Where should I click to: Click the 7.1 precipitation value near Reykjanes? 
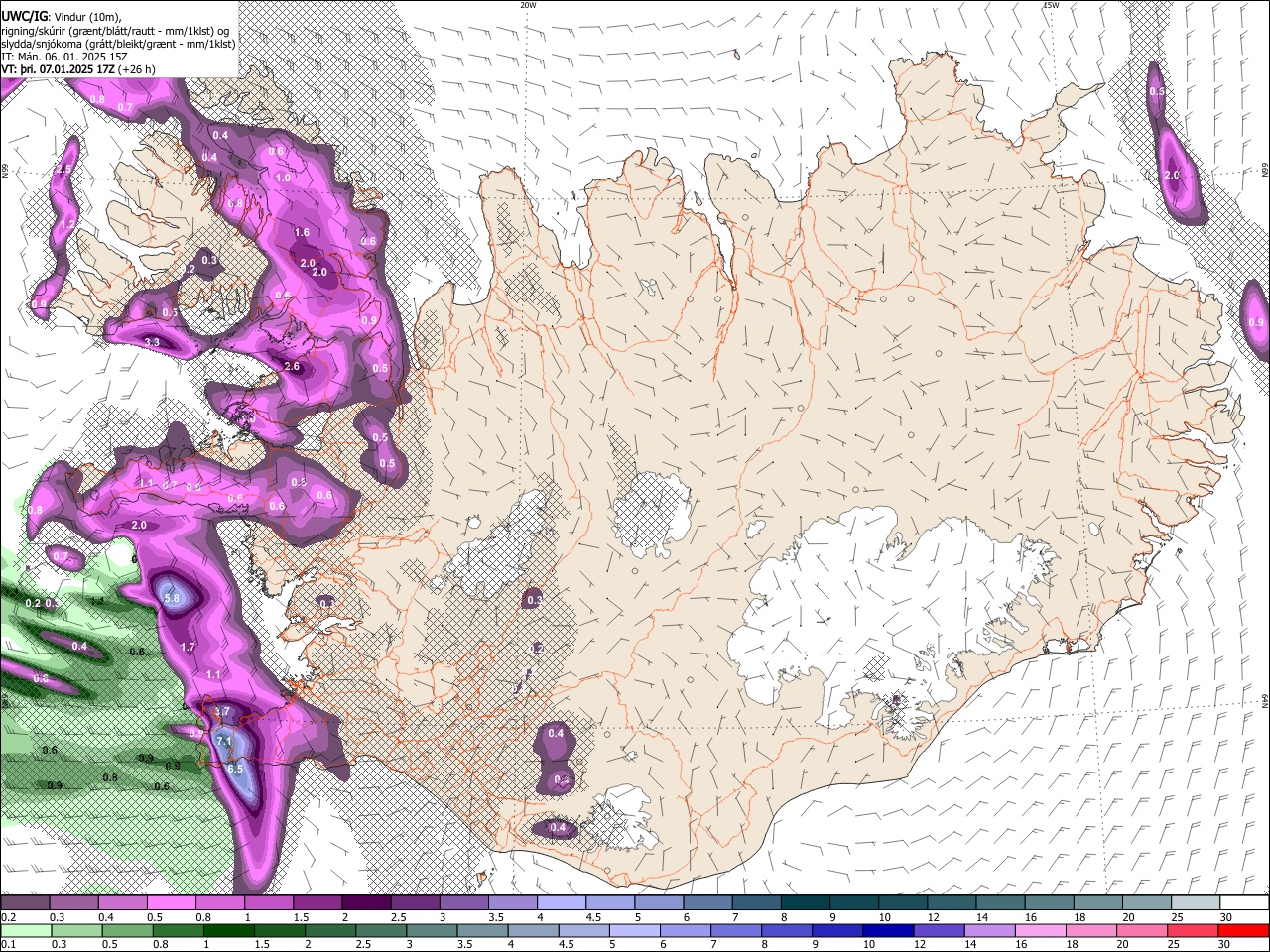[224, 741]
